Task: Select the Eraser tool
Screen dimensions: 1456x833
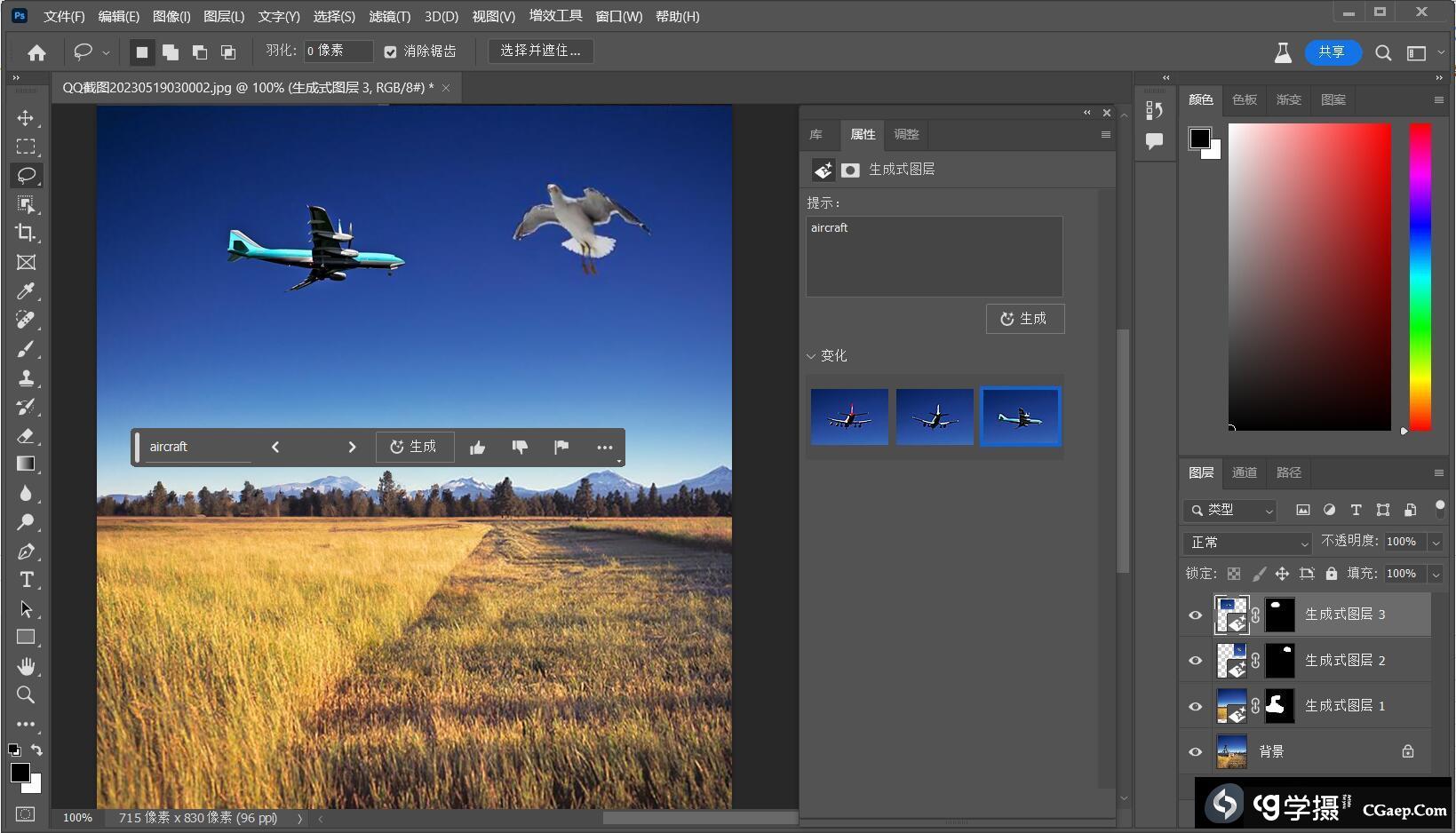Action: pos(26,435)
